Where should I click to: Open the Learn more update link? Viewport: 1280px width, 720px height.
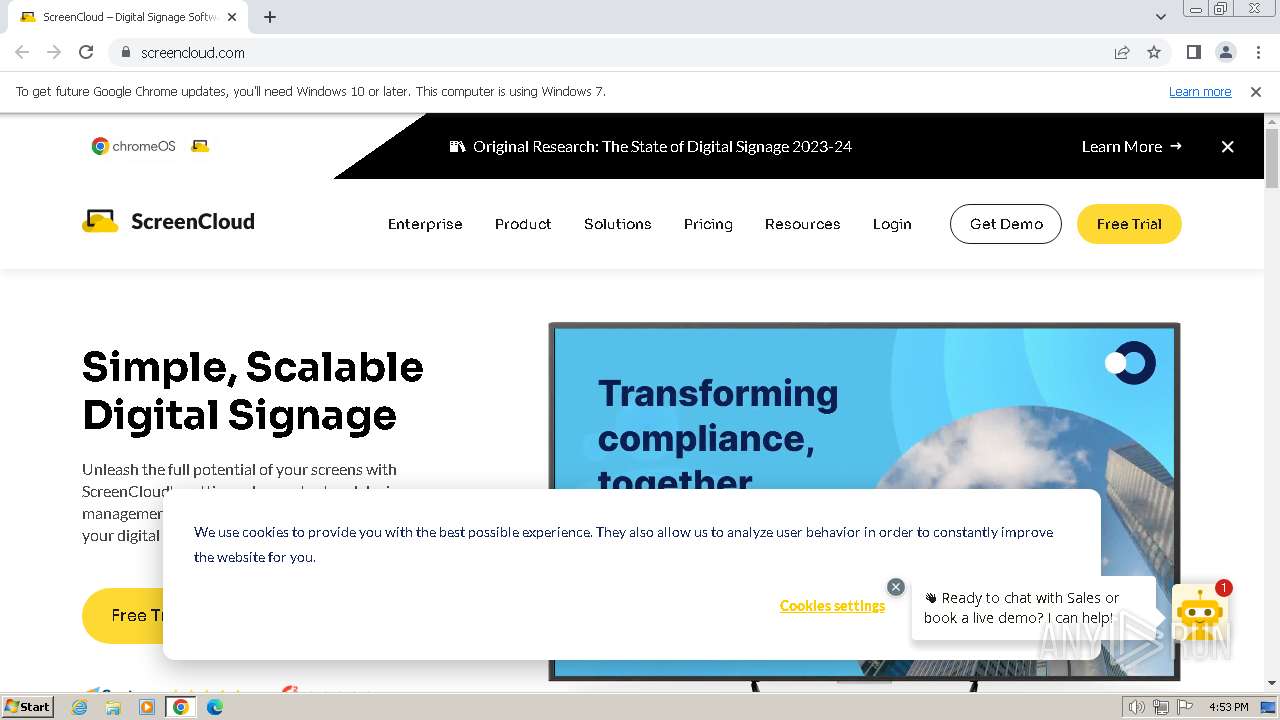click(x=1200, y=92)
